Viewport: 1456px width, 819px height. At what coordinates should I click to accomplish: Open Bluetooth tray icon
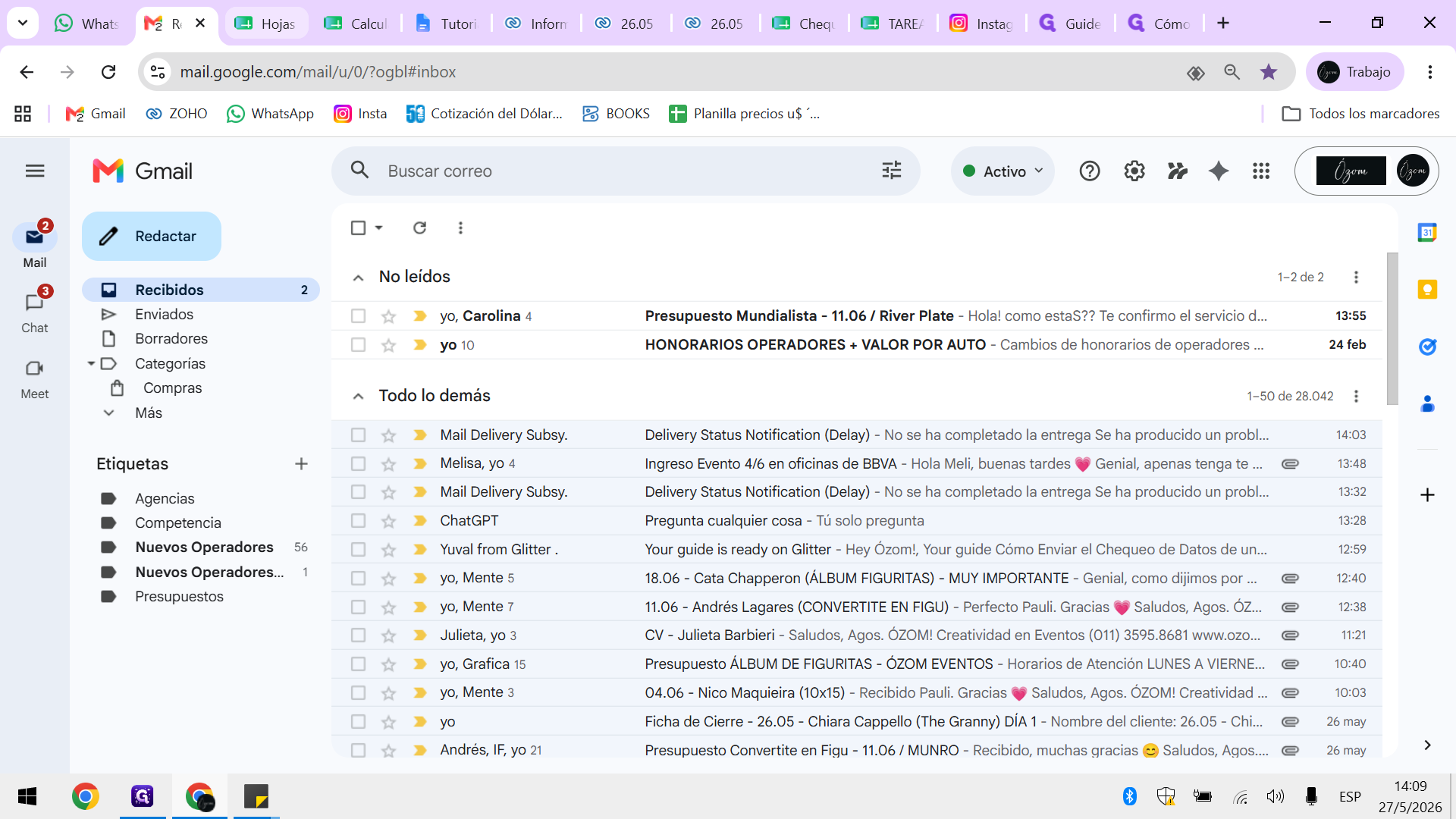click(1129, 796)
